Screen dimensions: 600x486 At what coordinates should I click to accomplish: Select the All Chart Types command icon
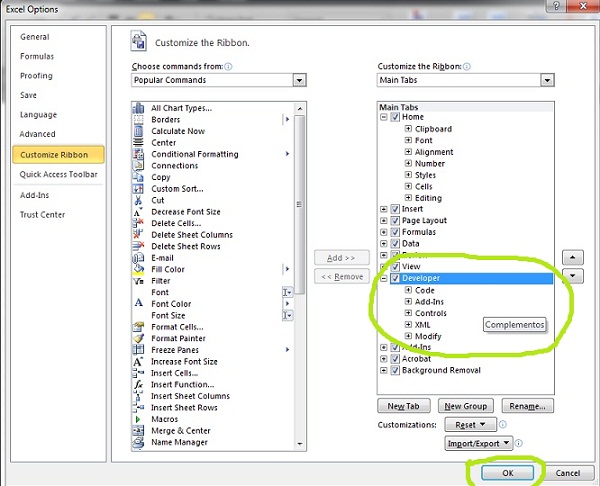pos(138,108)
